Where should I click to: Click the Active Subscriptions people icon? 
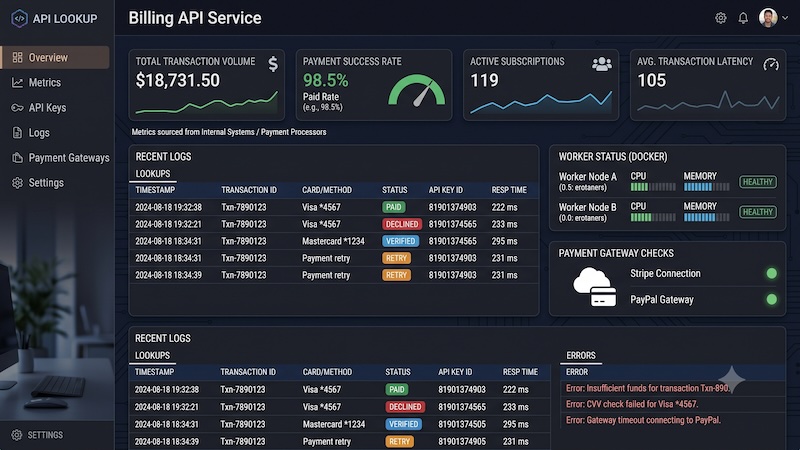[602, 64]
